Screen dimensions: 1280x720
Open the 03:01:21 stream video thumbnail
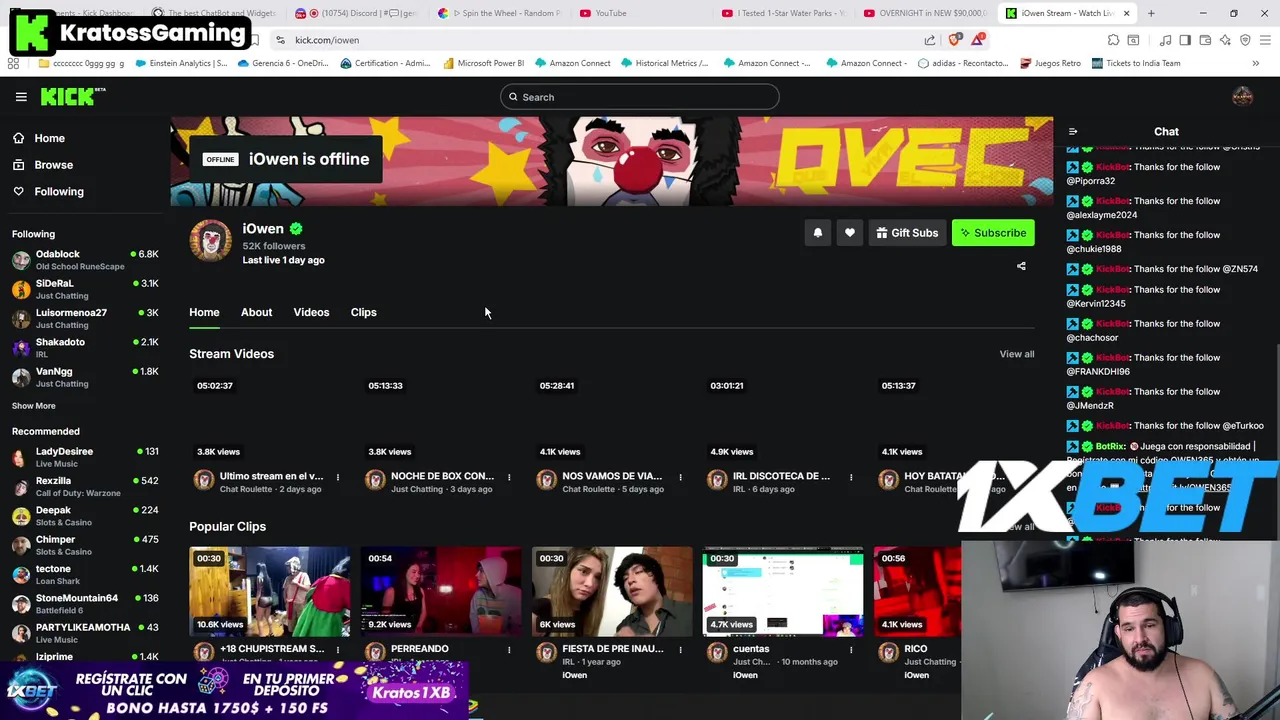coord(783,418)
